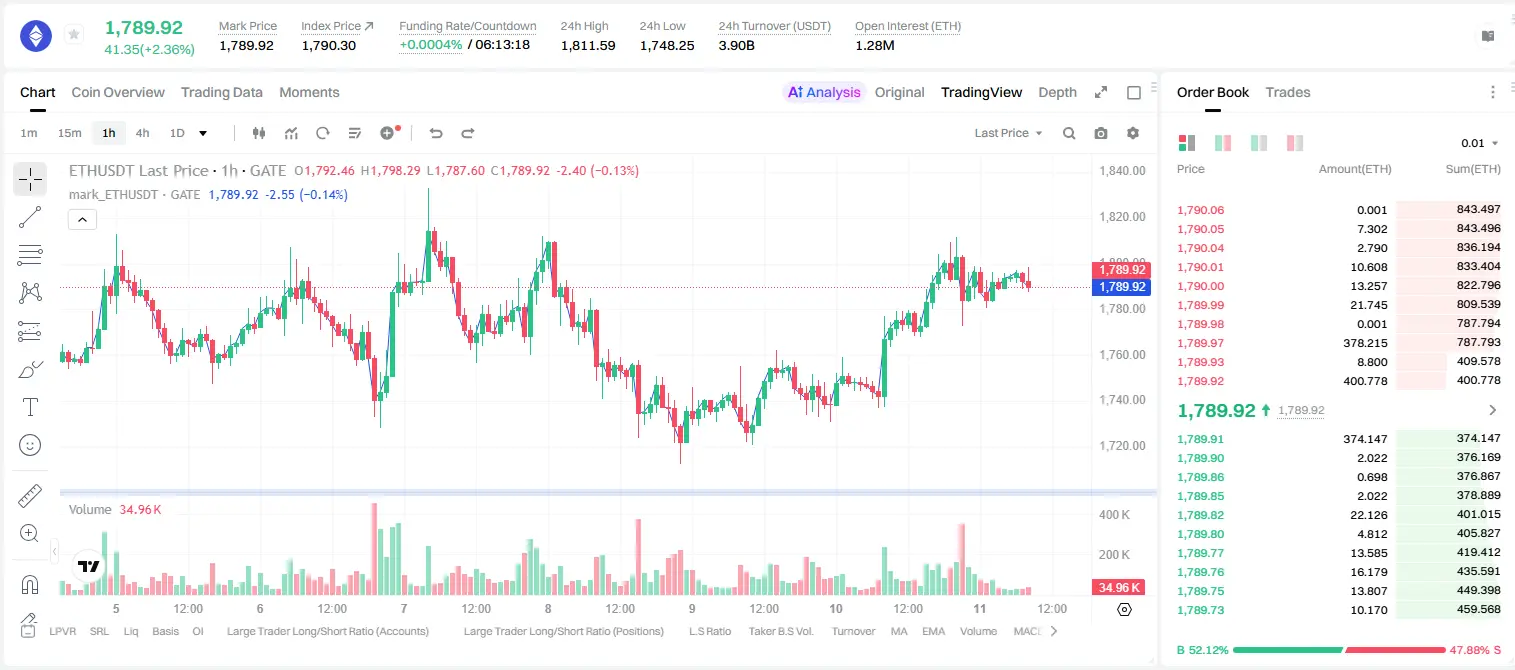Open the Last Price dropdown
1515x670 pixels.
[1008, 133]
